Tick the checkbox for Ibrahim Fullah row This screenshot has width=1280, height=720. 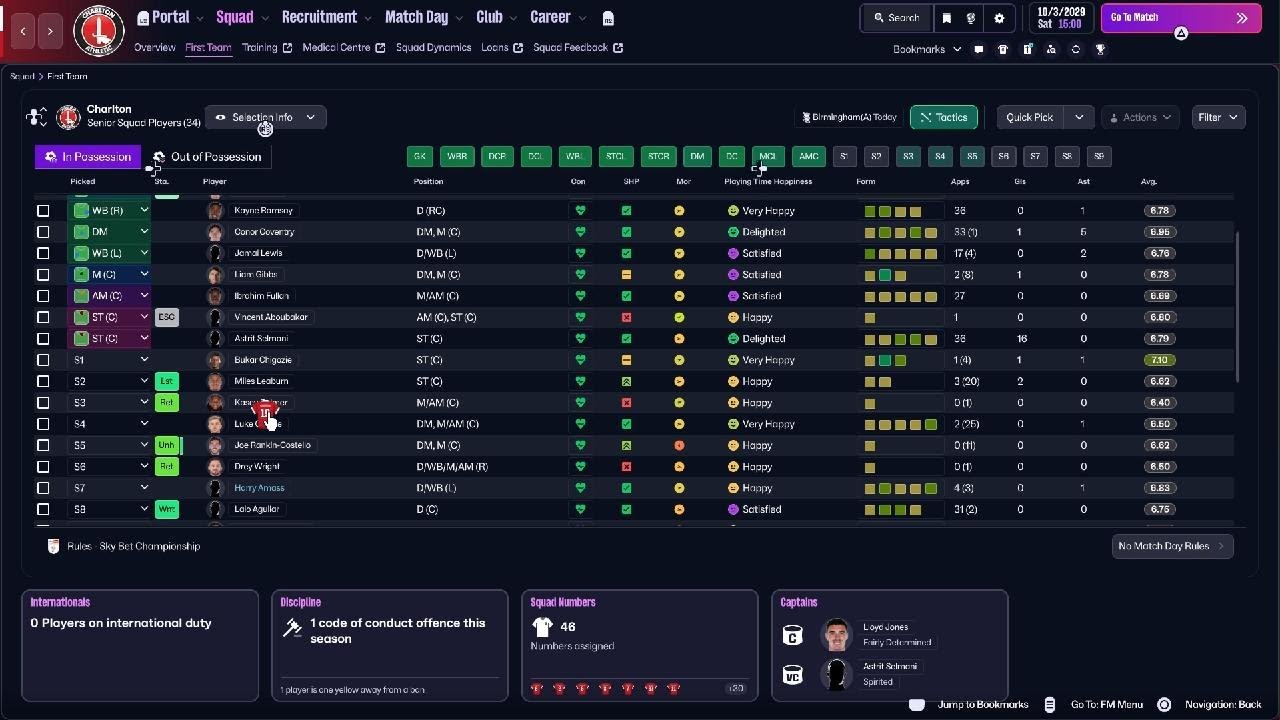click(x=43, y=296)
